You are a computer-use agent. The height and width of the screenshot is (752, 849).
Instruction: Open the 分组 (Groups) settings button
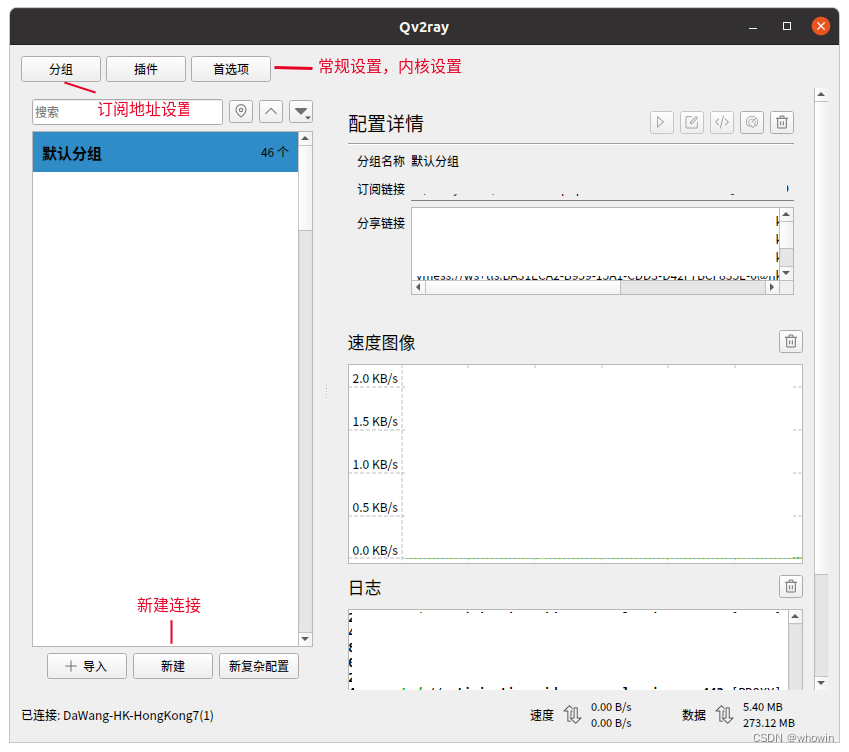pos(61,69)
